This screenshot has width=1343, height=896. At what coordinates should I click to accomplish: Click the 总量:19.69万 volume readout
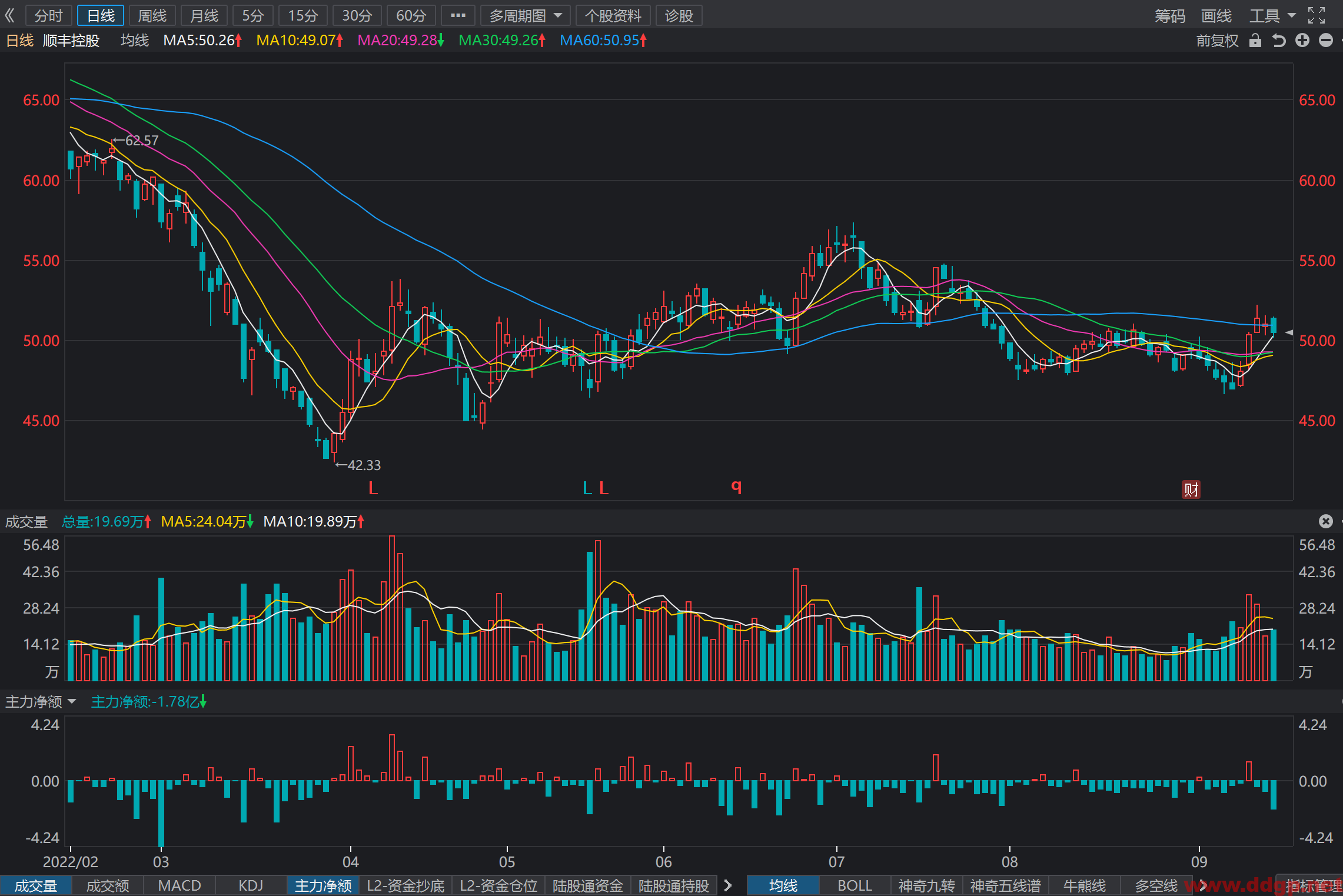pos(107,521)
